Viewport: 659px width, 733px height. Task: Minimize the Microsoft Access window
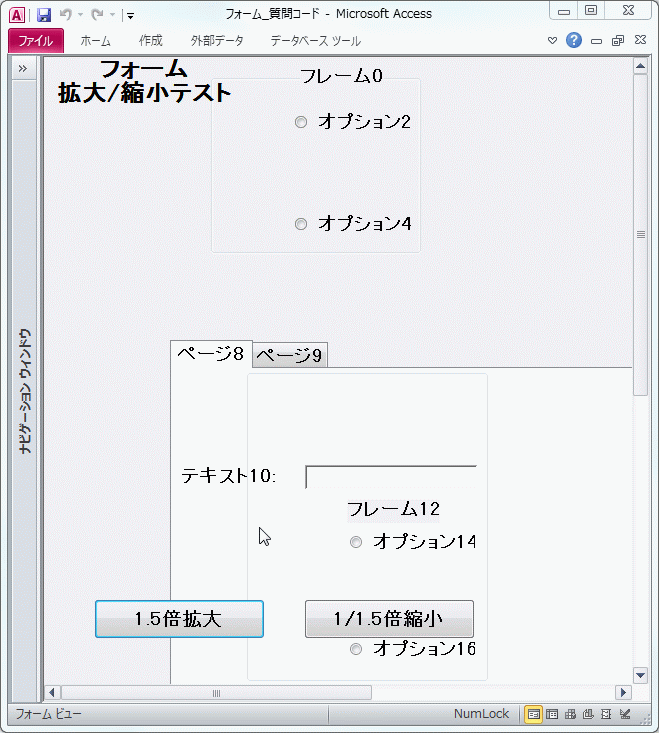pyautogui.click(x=564, y=11)
